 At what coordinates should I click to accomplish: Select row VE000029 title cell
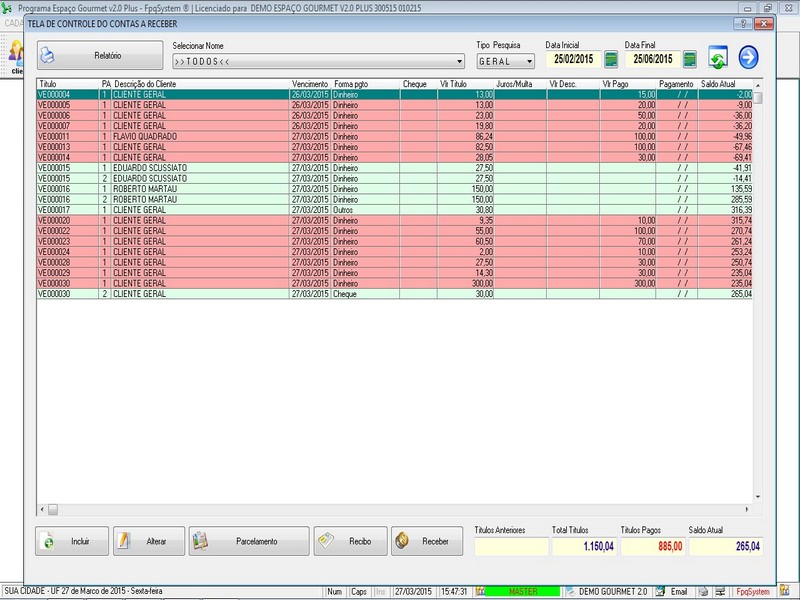(x=68, y=273)
